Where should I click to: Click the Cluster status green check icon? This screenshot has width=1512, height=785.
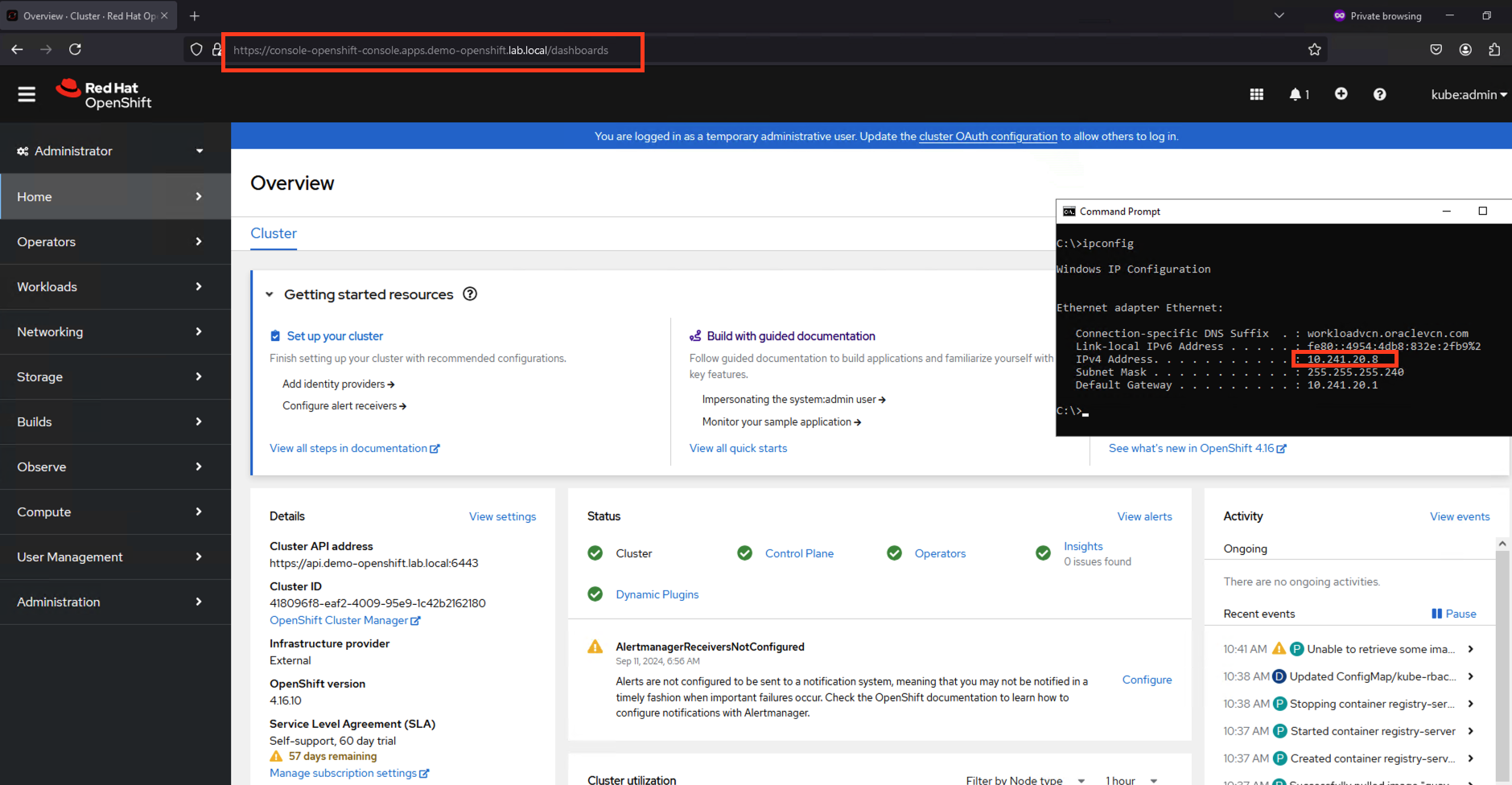(x=595, y=553)
